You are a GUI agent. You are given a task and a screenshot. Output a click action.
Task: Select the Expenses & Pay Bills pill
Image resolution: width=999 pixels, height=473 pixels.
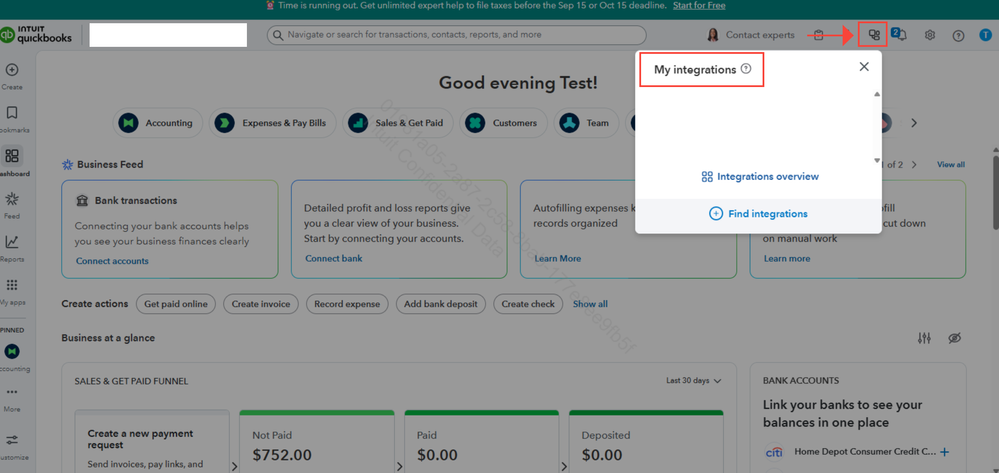point(272,123)
